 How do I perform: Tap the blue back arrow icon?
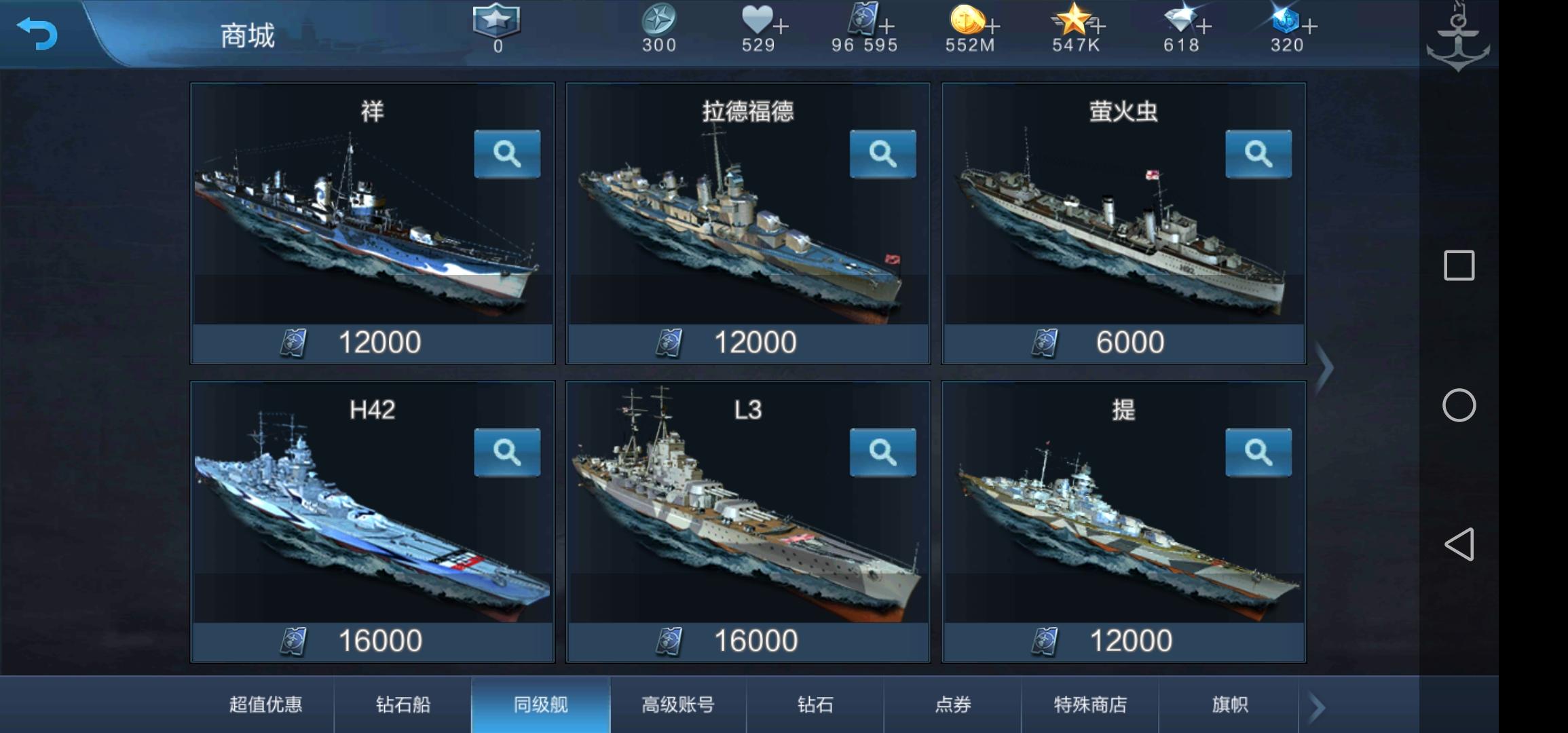[37, 34]
